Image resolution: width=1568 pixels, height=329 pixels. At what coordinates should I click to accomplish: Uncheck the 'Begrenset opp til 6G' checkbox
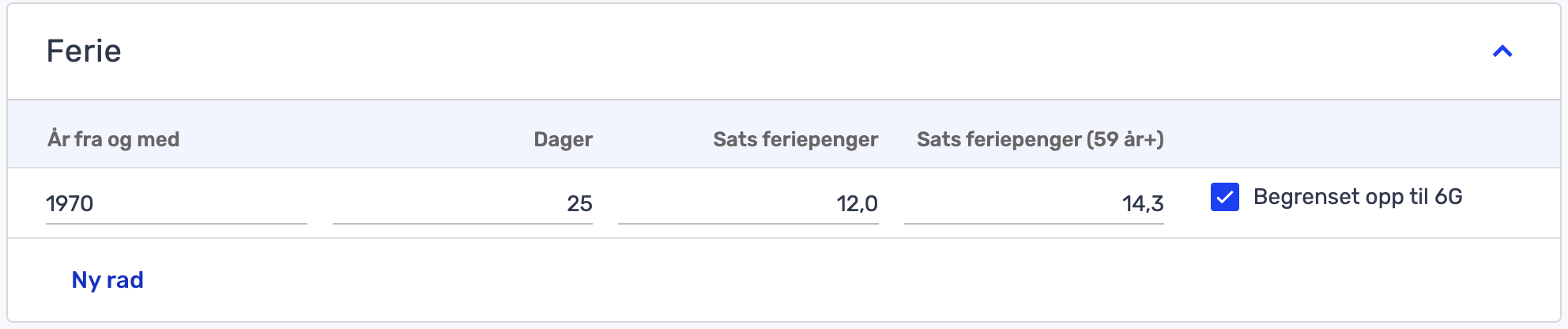pyautogui.click(x=1224, y=197)
